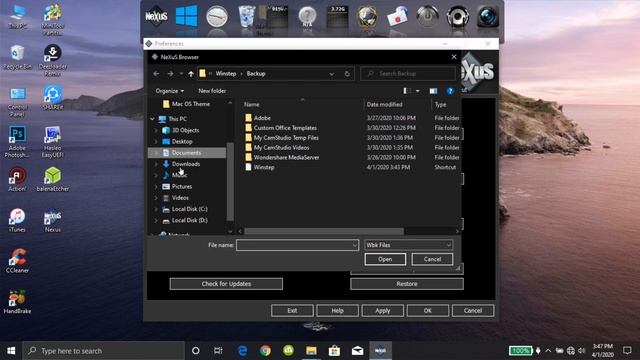Click the power button dock icon
This screenshot has height=360, width=640.
427,16
